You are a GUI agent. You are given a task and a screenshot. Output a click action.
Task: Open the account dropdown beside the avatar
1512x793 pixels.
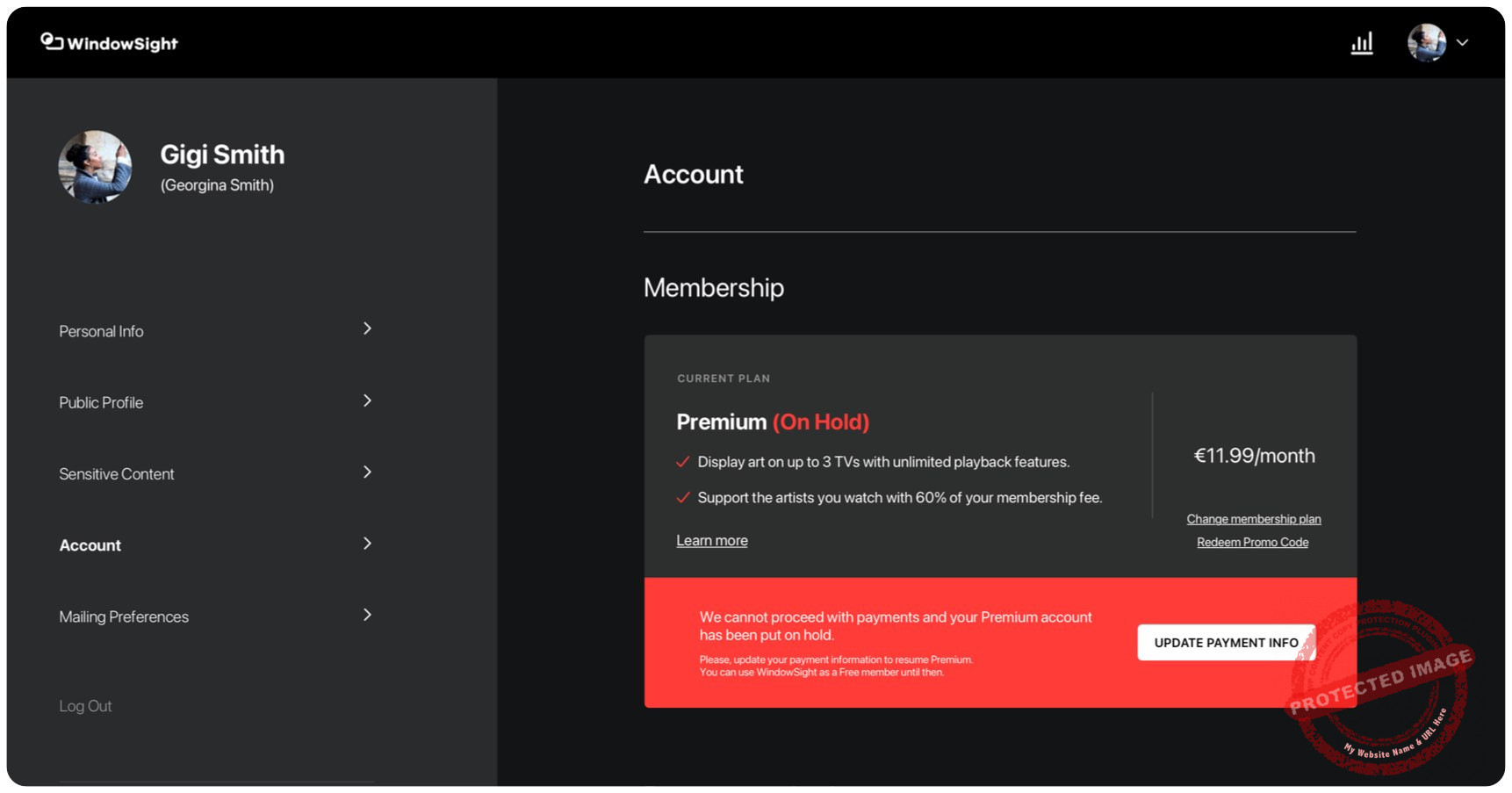pos(1463,42)
